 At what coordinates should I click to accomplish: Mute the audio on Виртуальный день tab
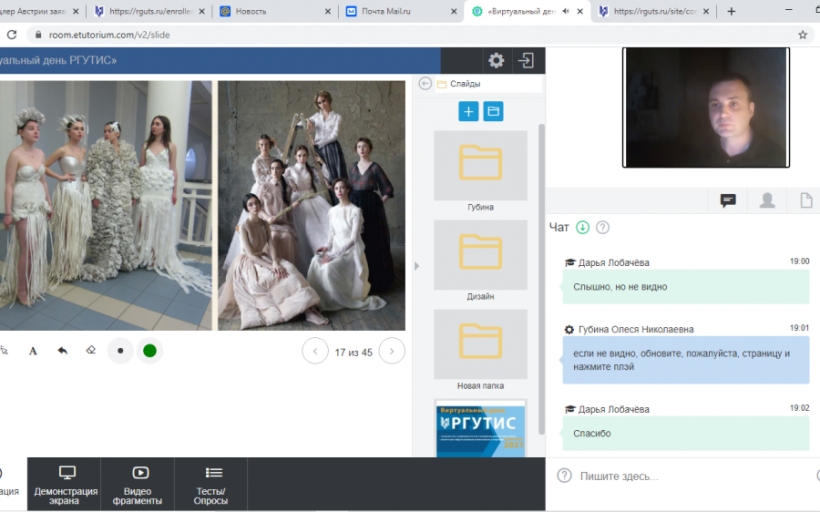coord(565,11)
